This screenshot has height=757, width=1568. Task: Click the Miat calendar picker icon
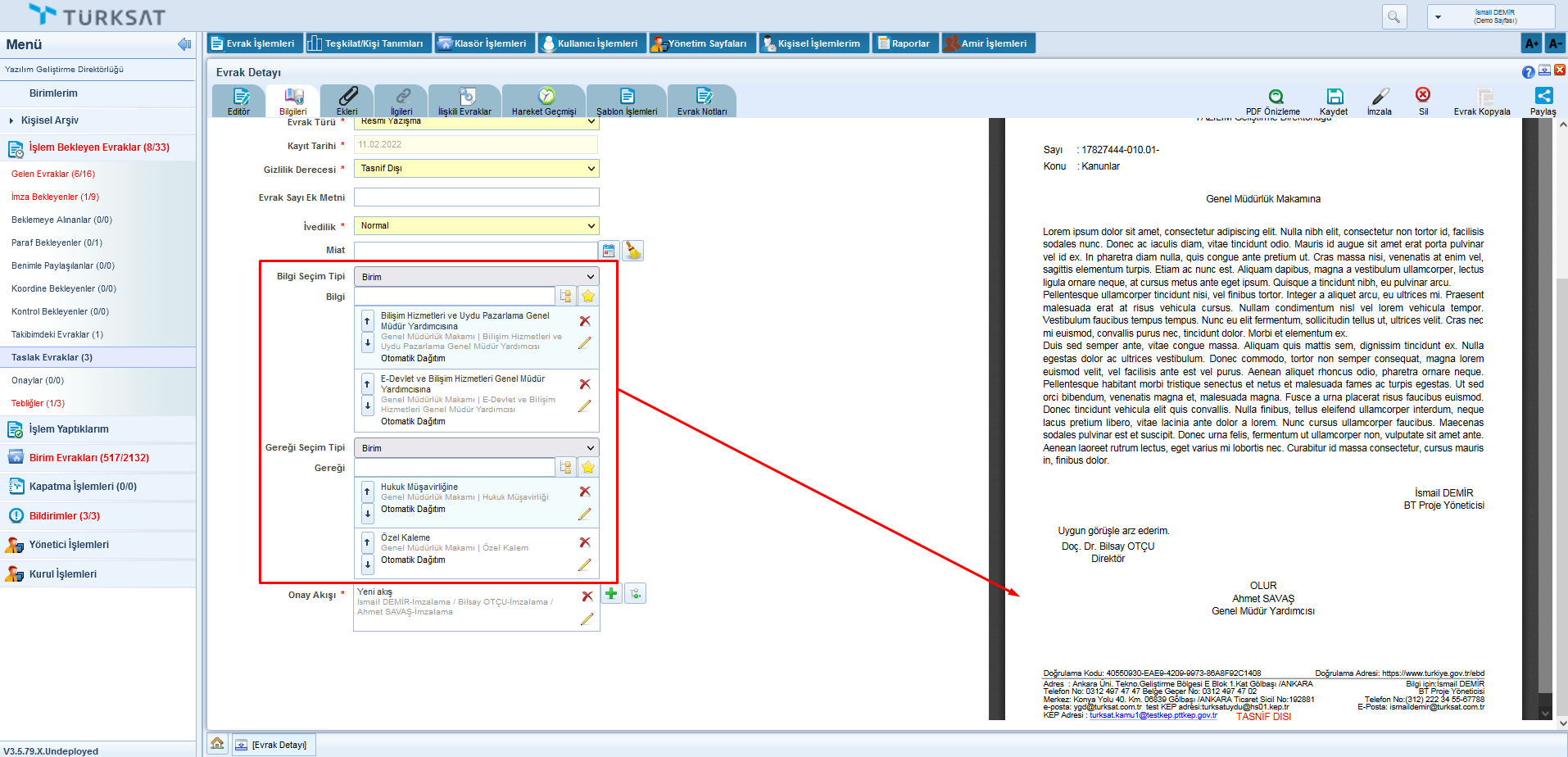[x=609, y=251]
